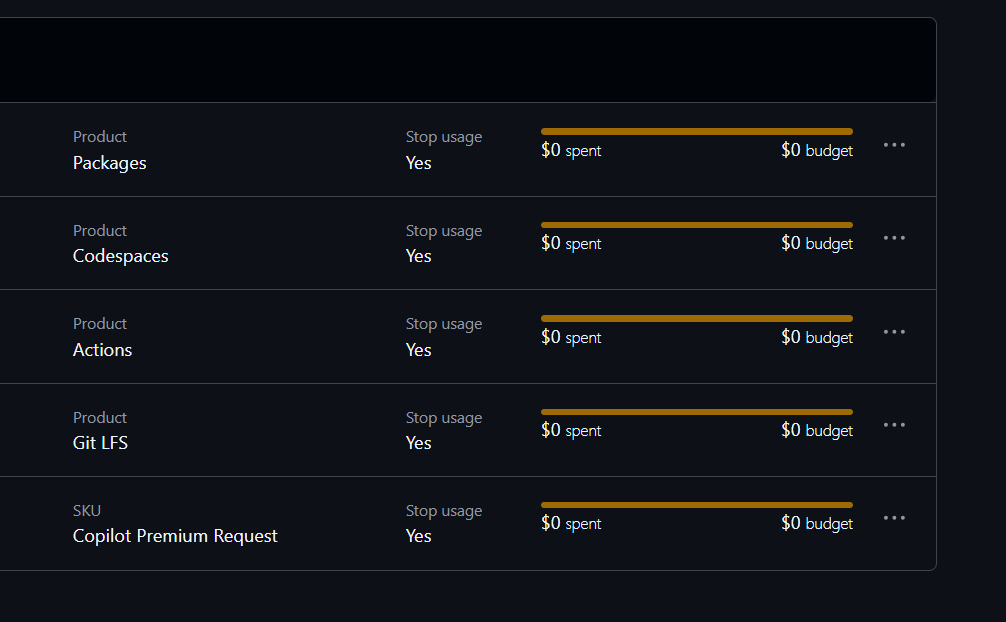Viewport: 1006px width, 622px height.
Task: Click the $0 budget for Copilot Premium Request
Action: [816, 524]
